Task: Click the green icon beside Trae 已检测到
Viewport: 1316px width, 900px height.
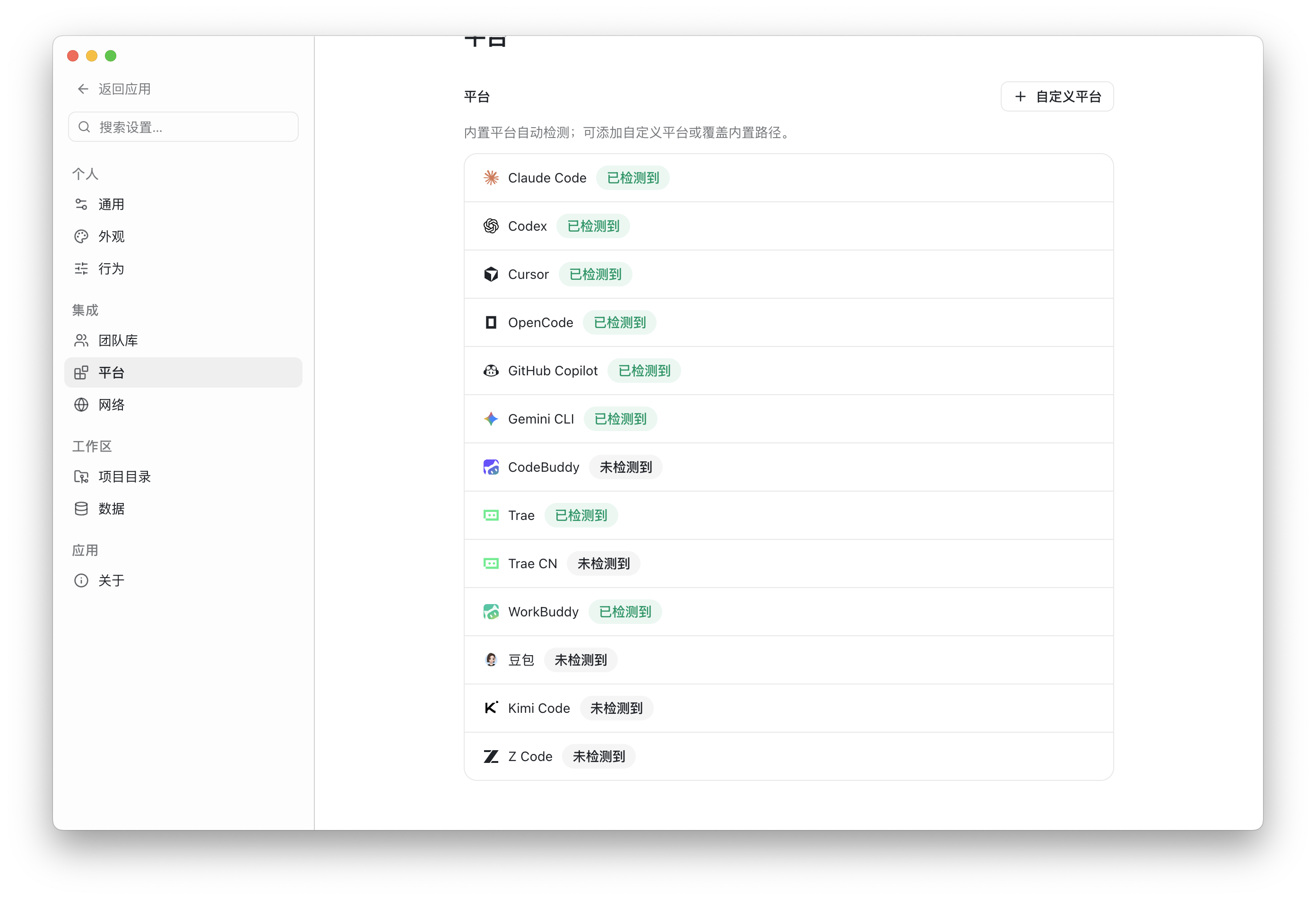Action: (491, 515)
